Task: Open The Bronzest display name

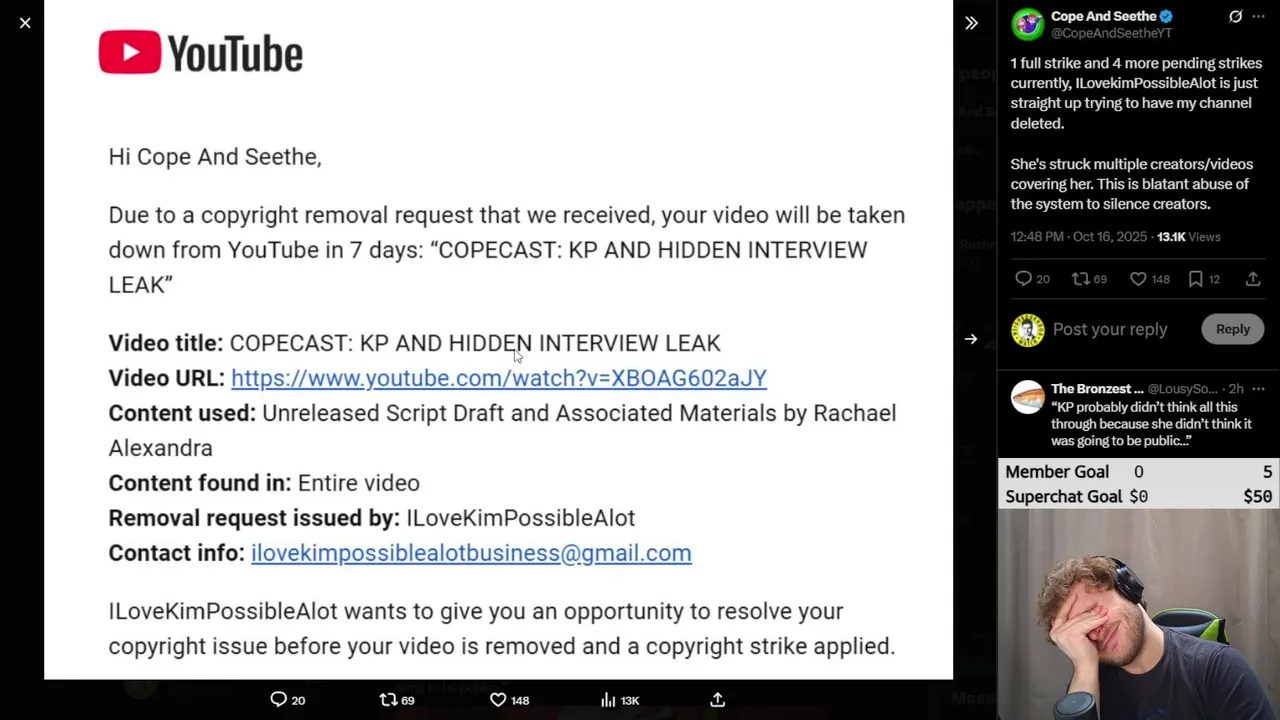Action: point(1097,389)
